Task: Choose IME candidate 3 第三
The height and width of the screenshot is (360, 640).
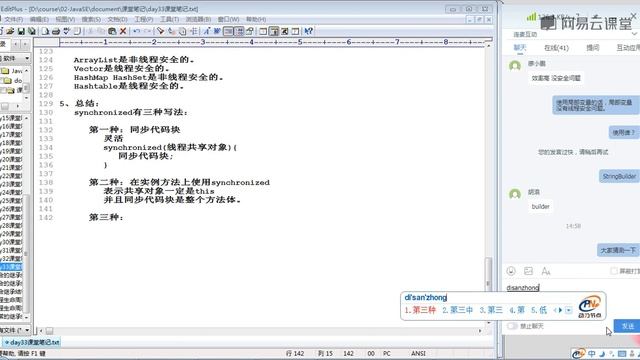Action: (x=491, y=310)
